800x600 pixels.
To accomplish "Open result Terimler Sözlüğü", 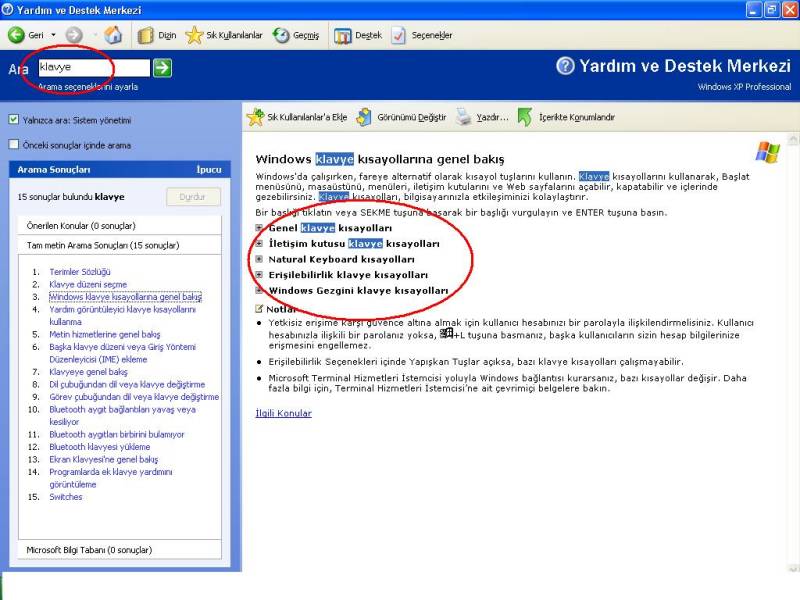I will pos(80,271).
